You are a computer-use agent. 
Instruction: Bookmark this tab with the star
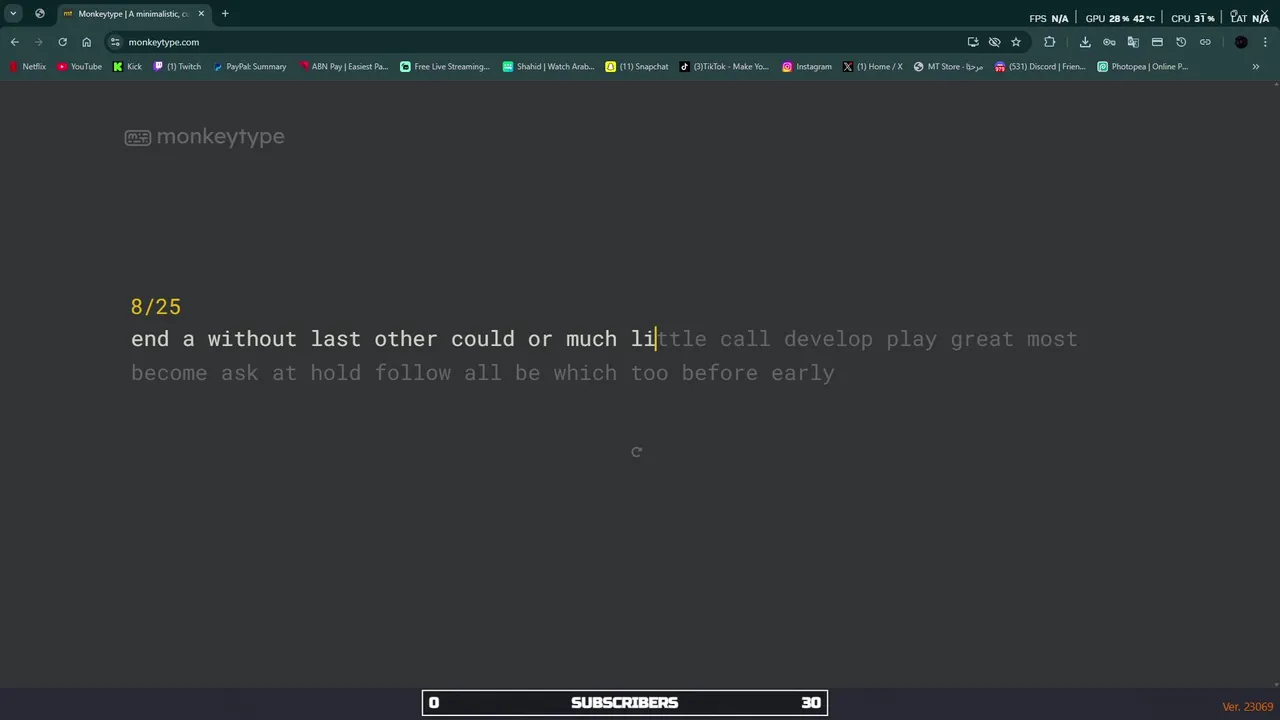1016,42
